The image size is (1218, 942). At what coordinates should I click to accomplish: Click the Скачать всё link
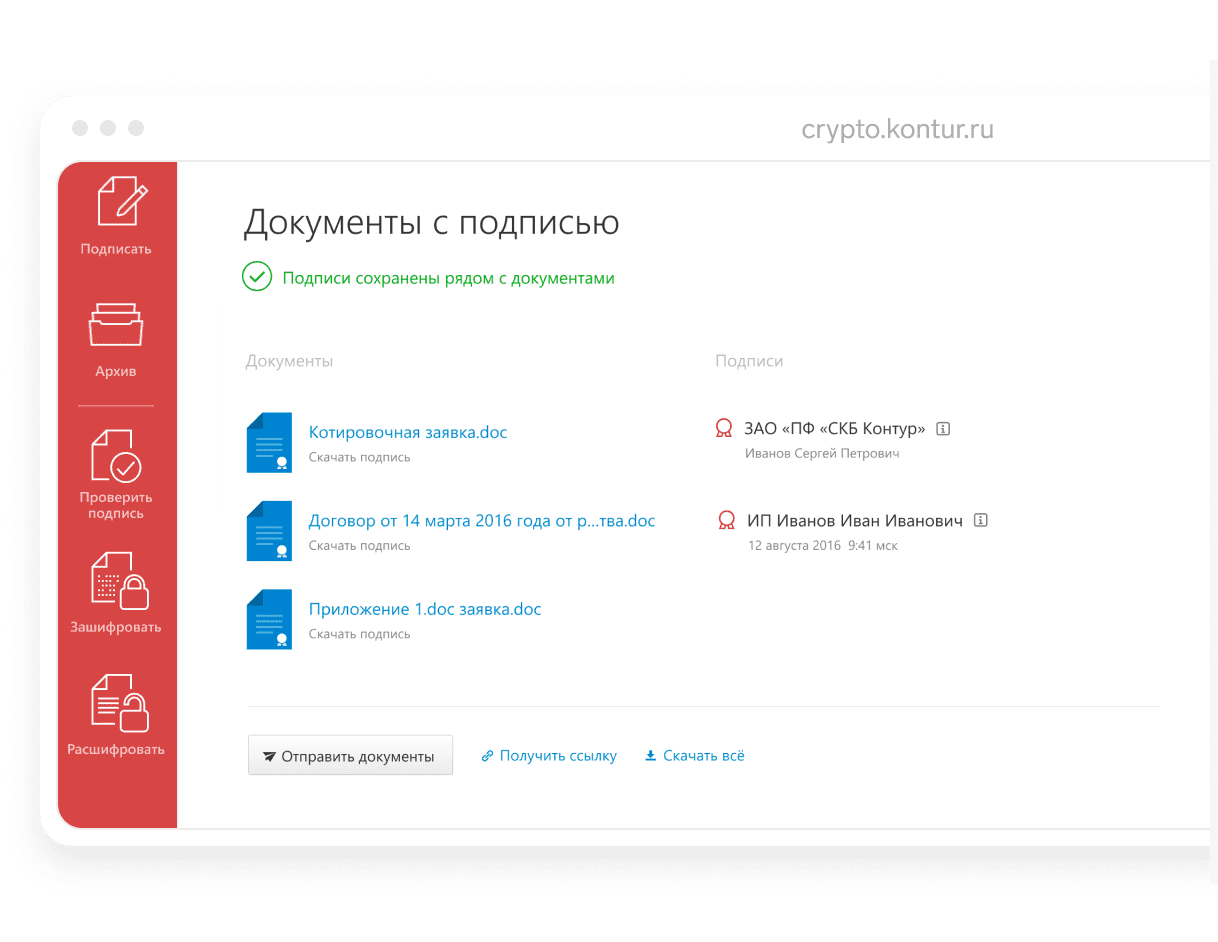694,756
